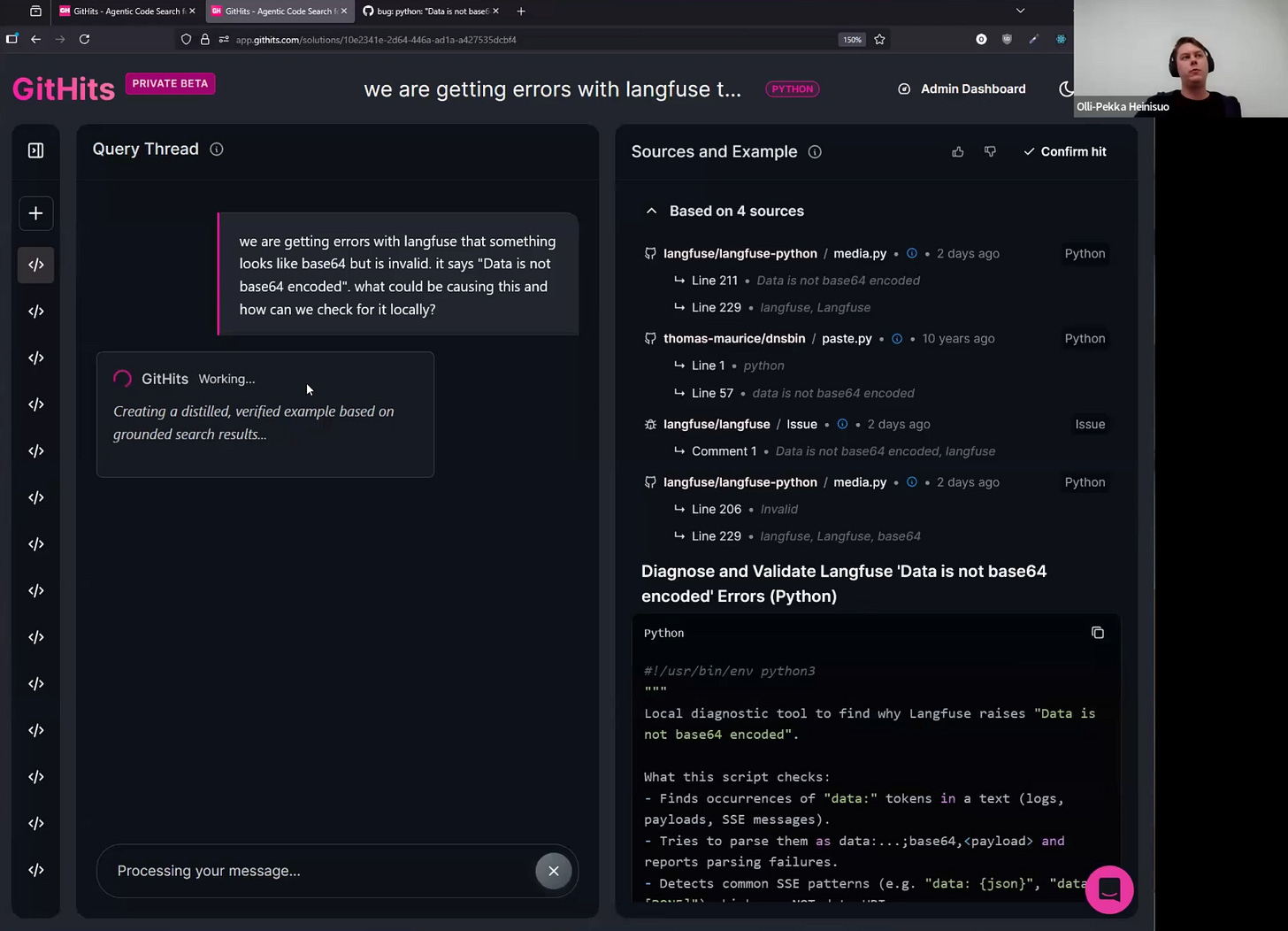This screenshot has height=931, width=1288.
Task: Click the GitHits logo
Action: [64, 89]
